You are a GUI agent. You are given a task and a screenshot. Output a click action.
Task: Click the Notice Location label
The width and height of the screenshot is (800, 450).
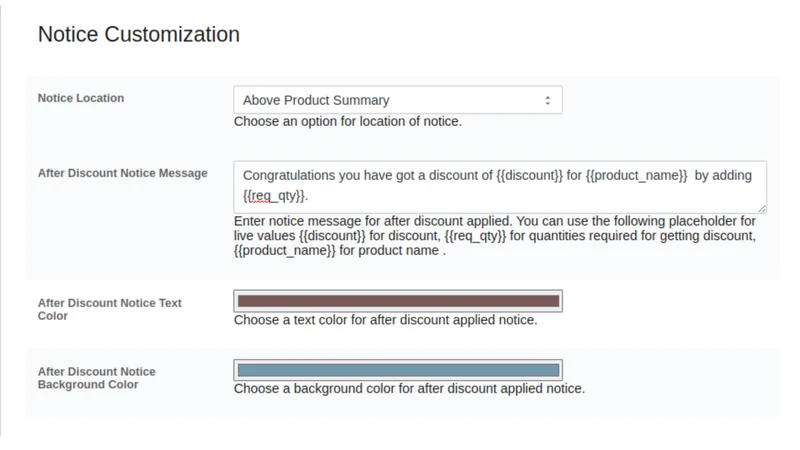point(81,98)
